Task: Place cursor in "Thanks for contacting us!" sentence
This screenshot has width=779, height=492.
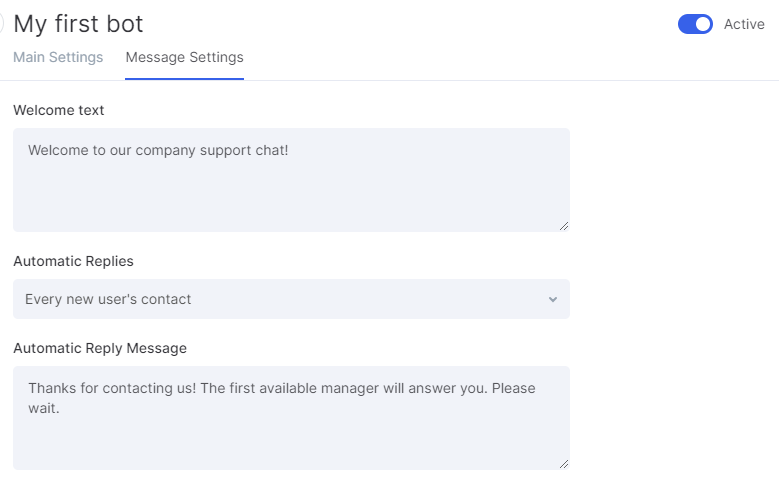Action: pyautogui.click(x=112, y=388)
